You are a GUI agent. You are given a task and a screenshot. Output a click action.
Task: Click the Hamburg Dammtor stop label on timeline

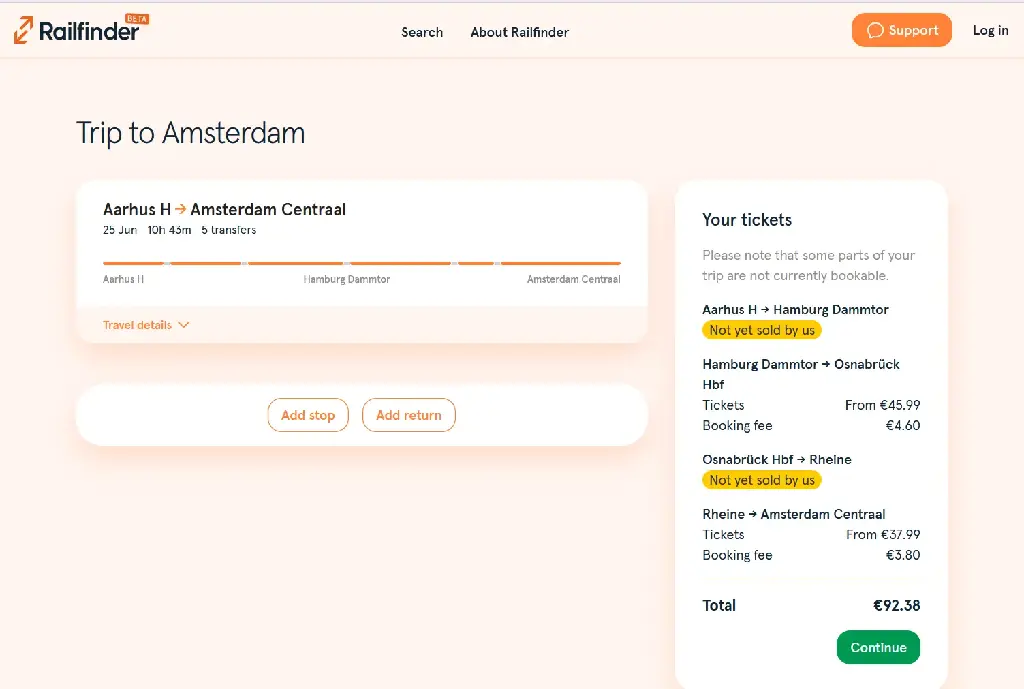coord(347,279)
